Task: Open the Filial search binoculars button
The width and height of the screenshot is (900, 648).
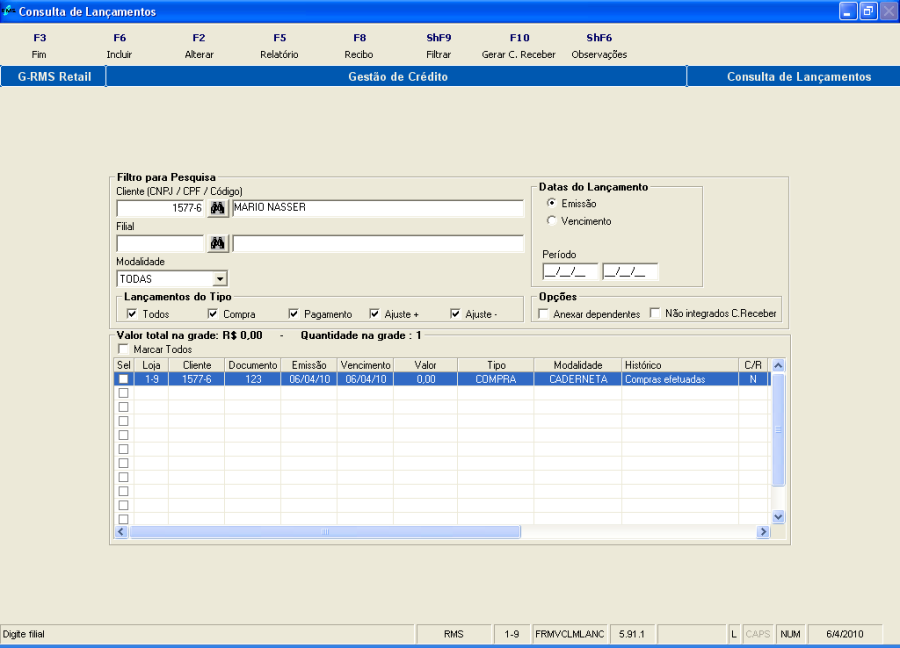Action: (x=218, y=243)
